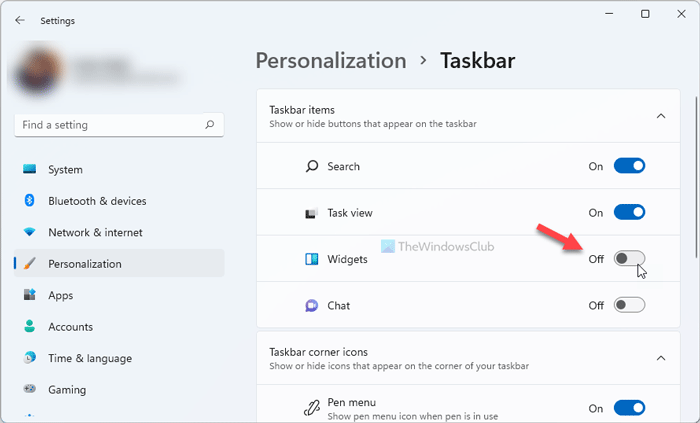Screen dimensions: 700x423
Task: Open the Personalization settings category
Action: click(x=85, y=264)
